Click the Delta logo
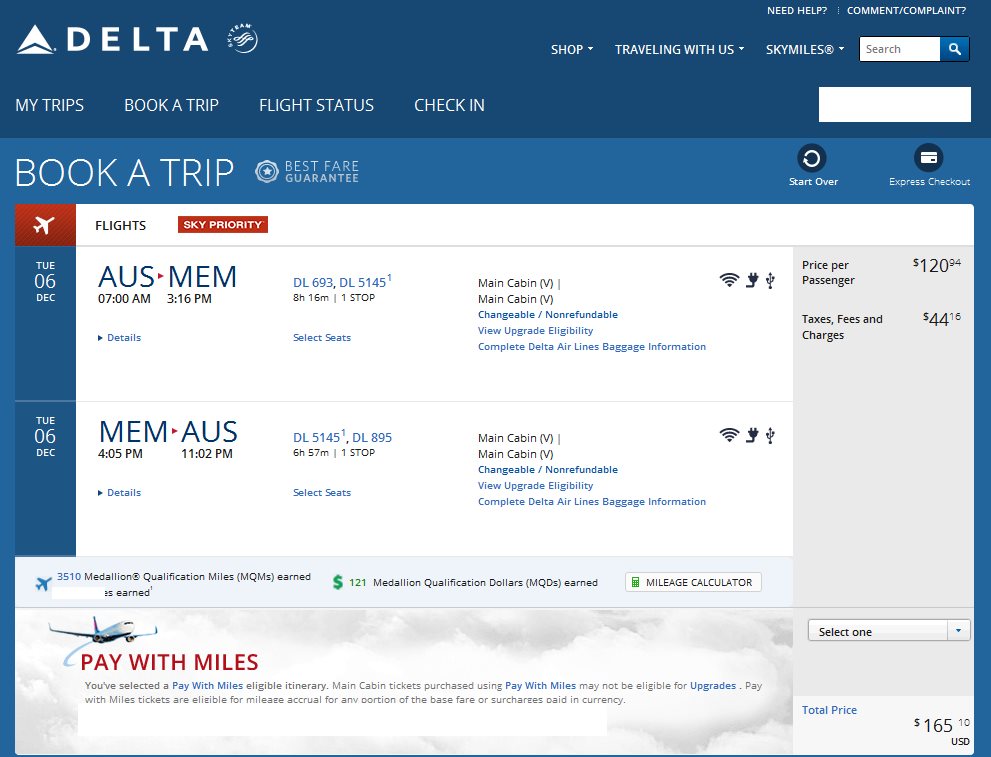The height and width of the screenshot is (757, 991). [x=112, y=40]
